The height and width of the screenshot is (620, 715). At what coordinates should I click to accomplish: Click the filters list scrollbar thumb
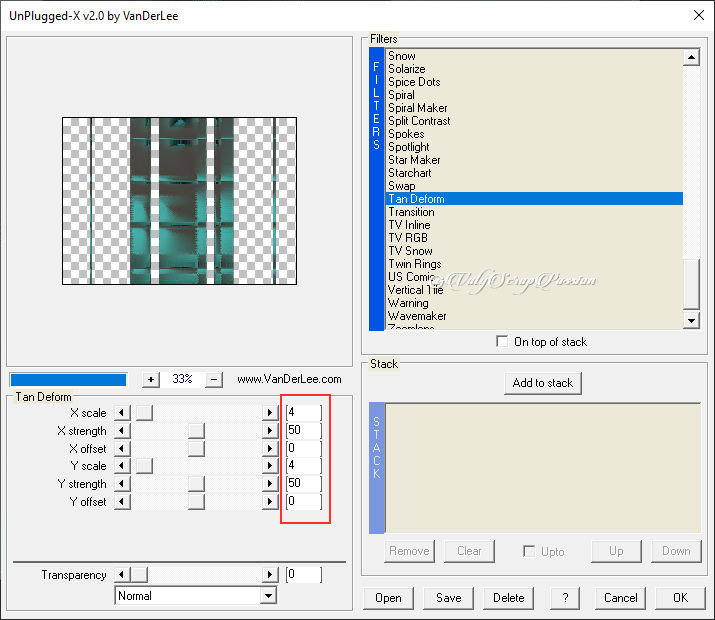pos(691,284)
